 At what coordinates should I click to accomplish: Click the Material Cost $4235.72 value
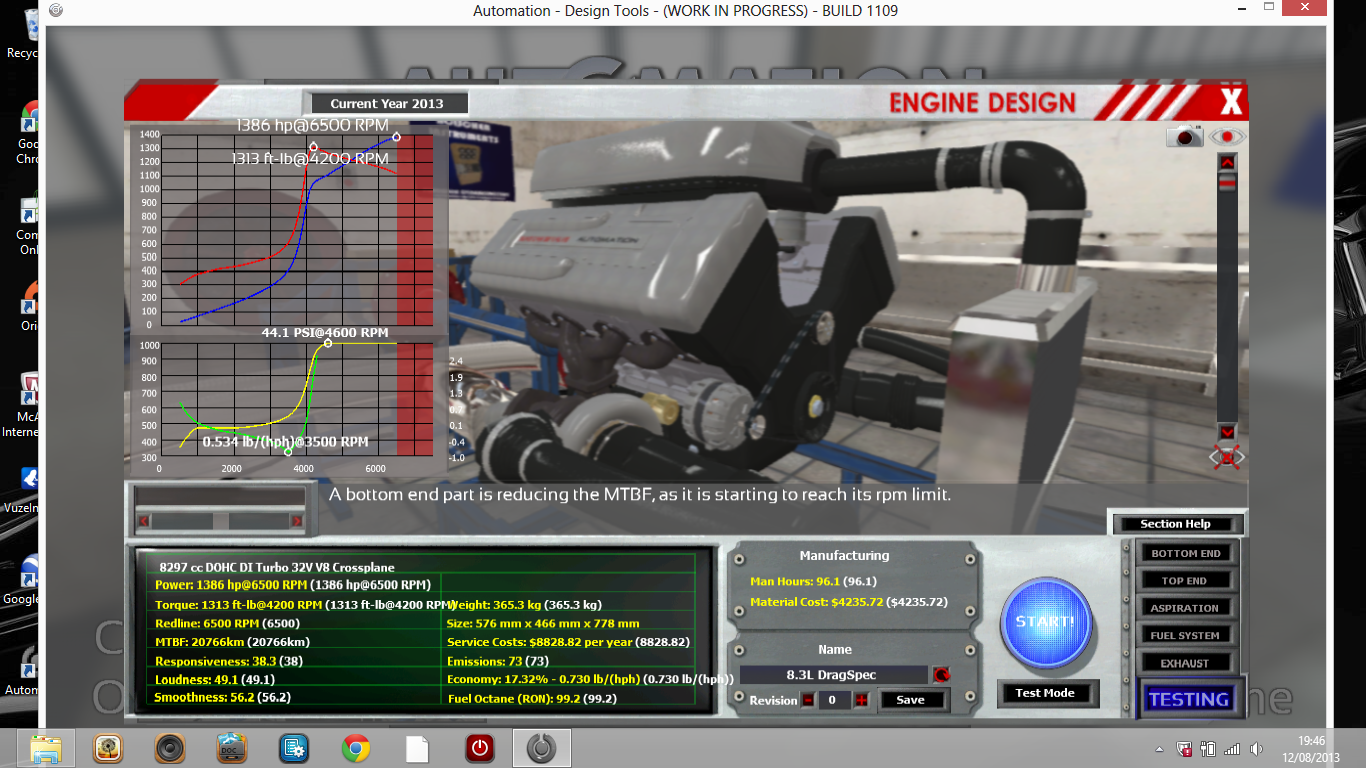[x=848, y=602]
